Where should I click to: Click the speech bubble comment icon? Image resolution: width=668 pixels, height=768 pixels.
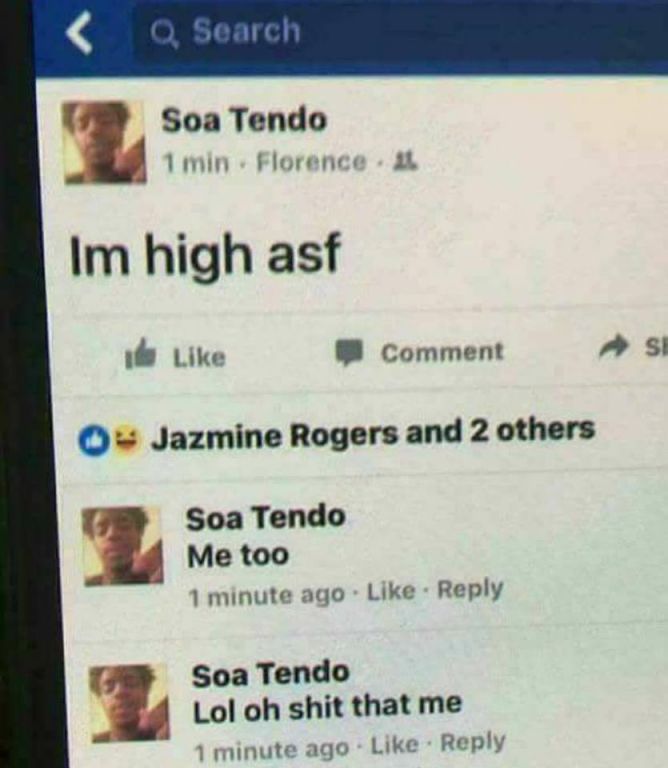(x=349, y=353)
